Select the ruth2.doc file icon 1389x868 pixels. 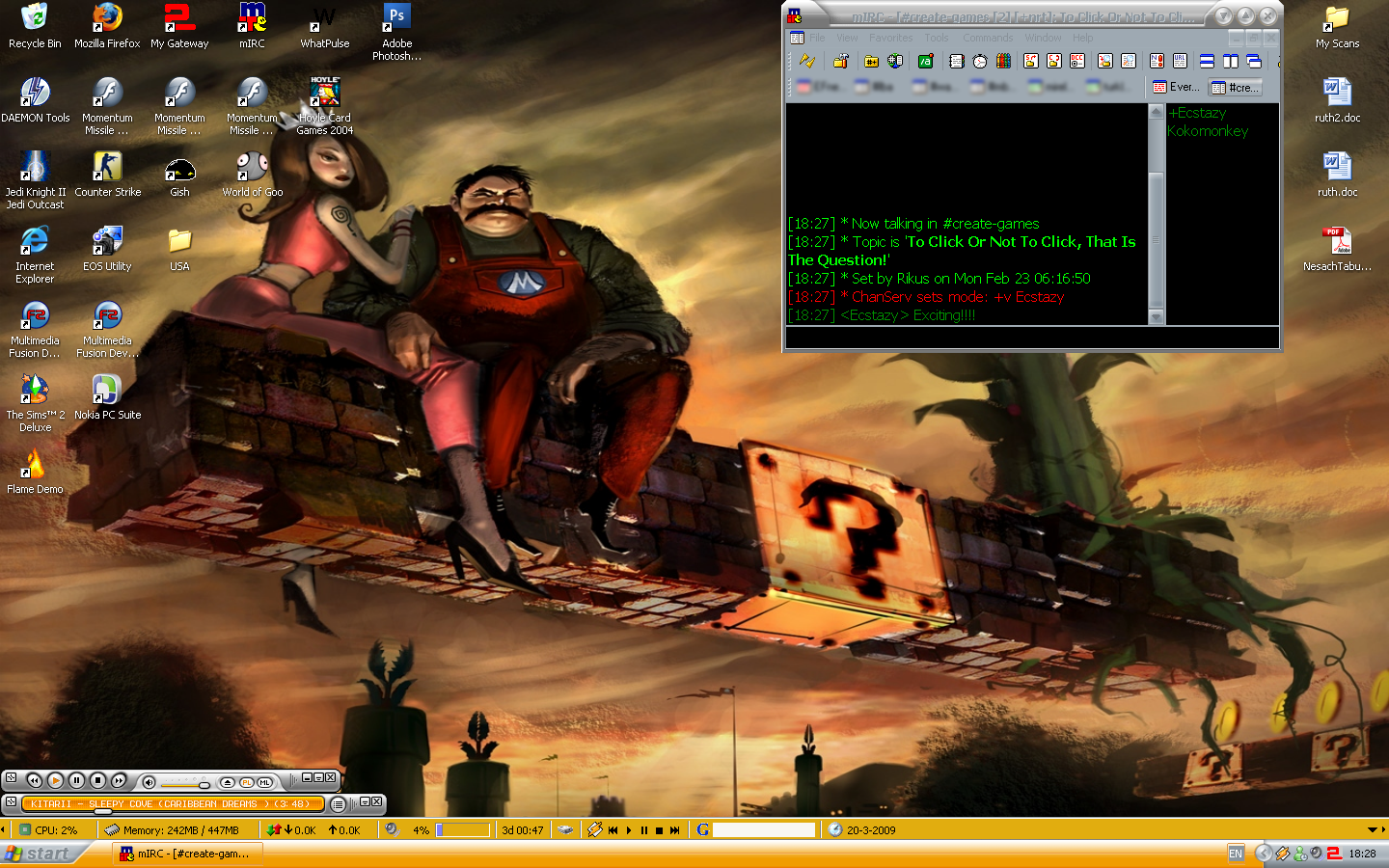click(x=1337, y=100)
